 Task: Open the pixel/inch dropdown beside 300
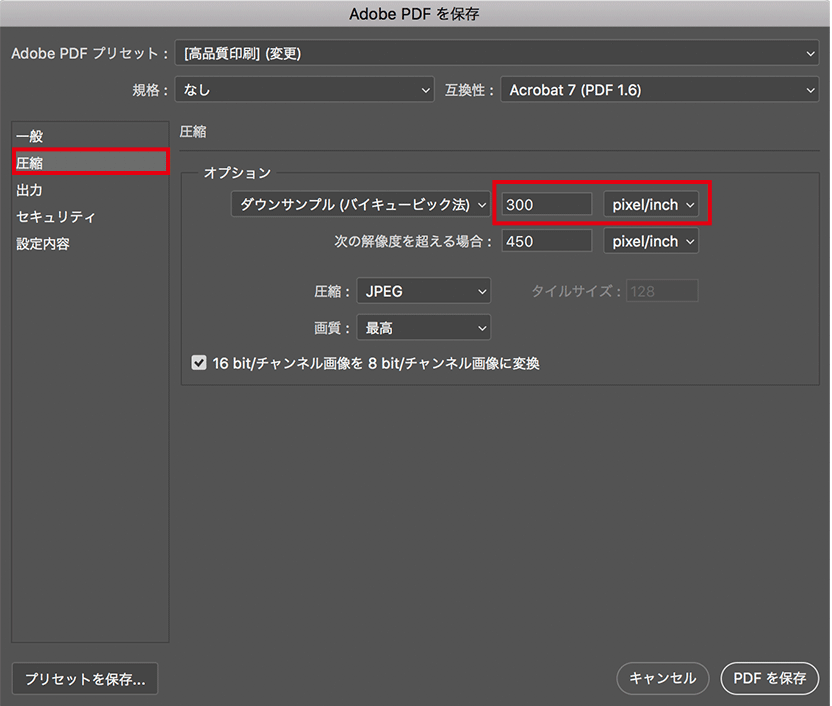651,205
